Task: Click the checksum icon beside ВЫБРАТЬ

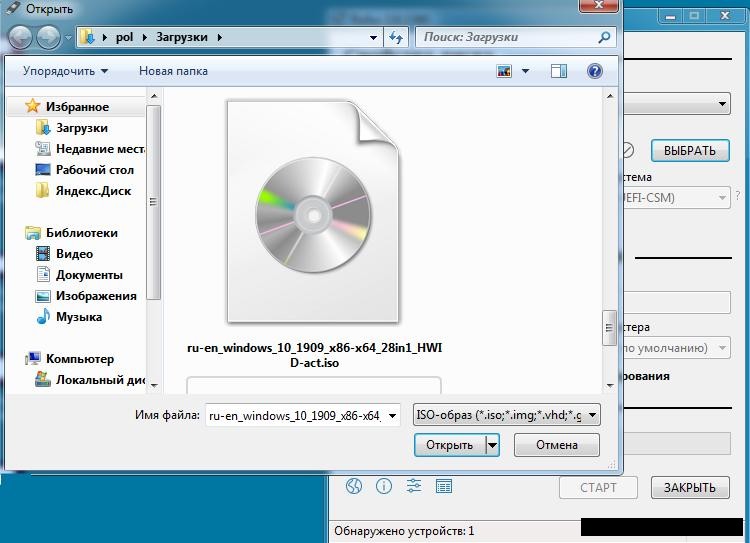Action: pos(628,150)
